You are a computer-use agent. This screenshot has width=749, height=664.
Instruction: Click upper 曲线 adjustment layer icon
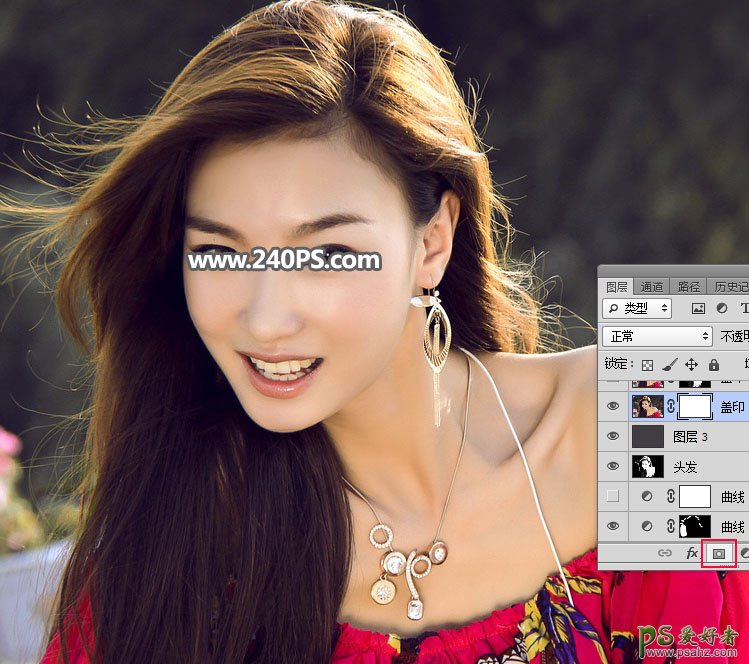tap(647, 496)
